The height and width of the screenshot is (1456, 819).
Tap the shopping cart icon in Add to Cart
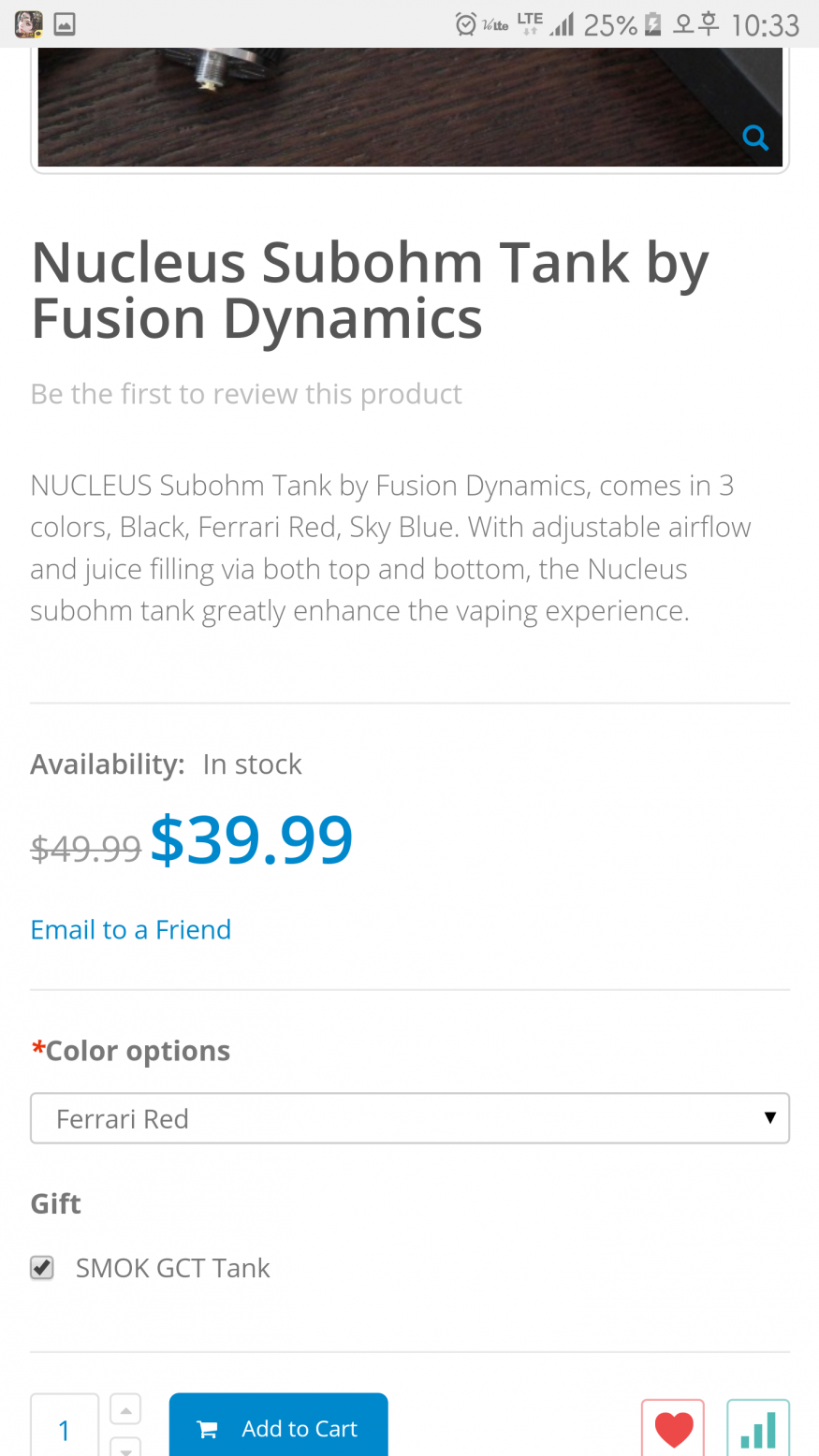pyautogui.click(x=208, y=1429)
